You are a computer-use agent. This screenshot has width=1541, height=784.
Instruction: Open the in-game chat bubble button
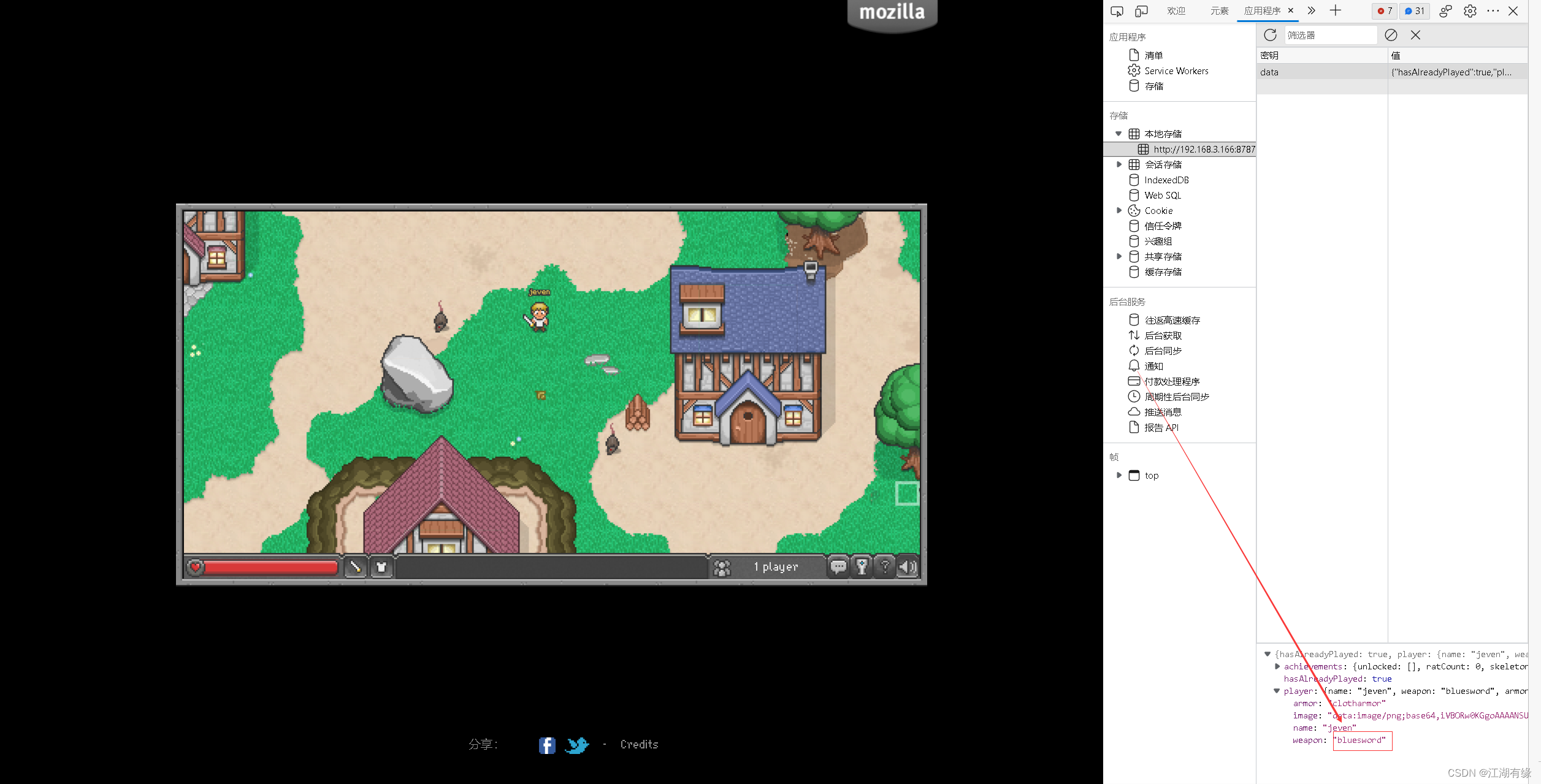point(838,566)
